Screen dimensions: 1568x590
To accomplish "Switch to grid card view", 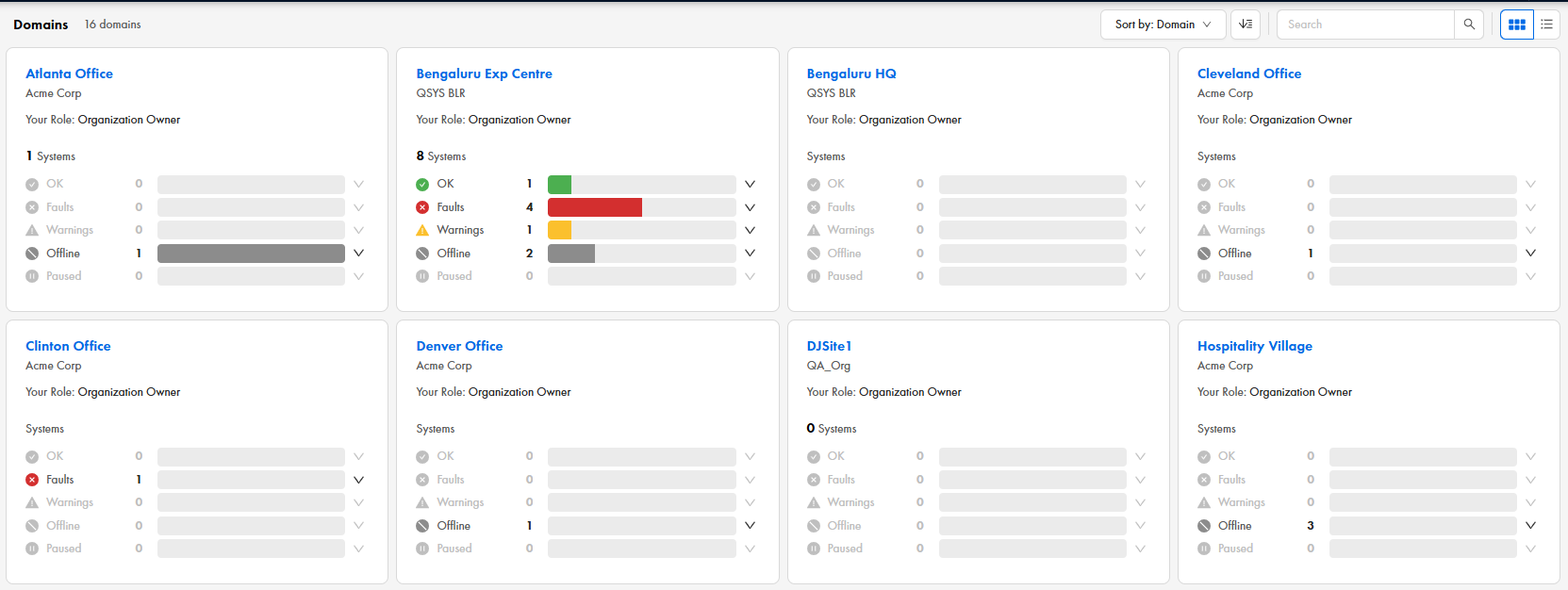I will tap(1516, 25).
